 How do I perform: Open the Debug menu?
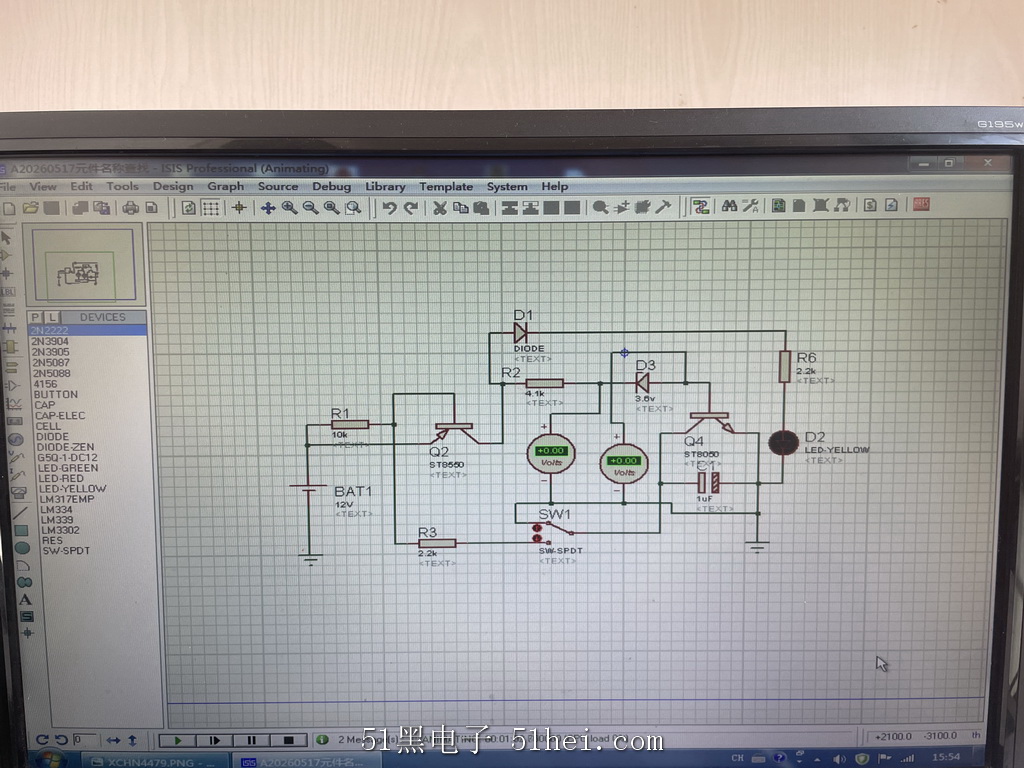point(331,186)
